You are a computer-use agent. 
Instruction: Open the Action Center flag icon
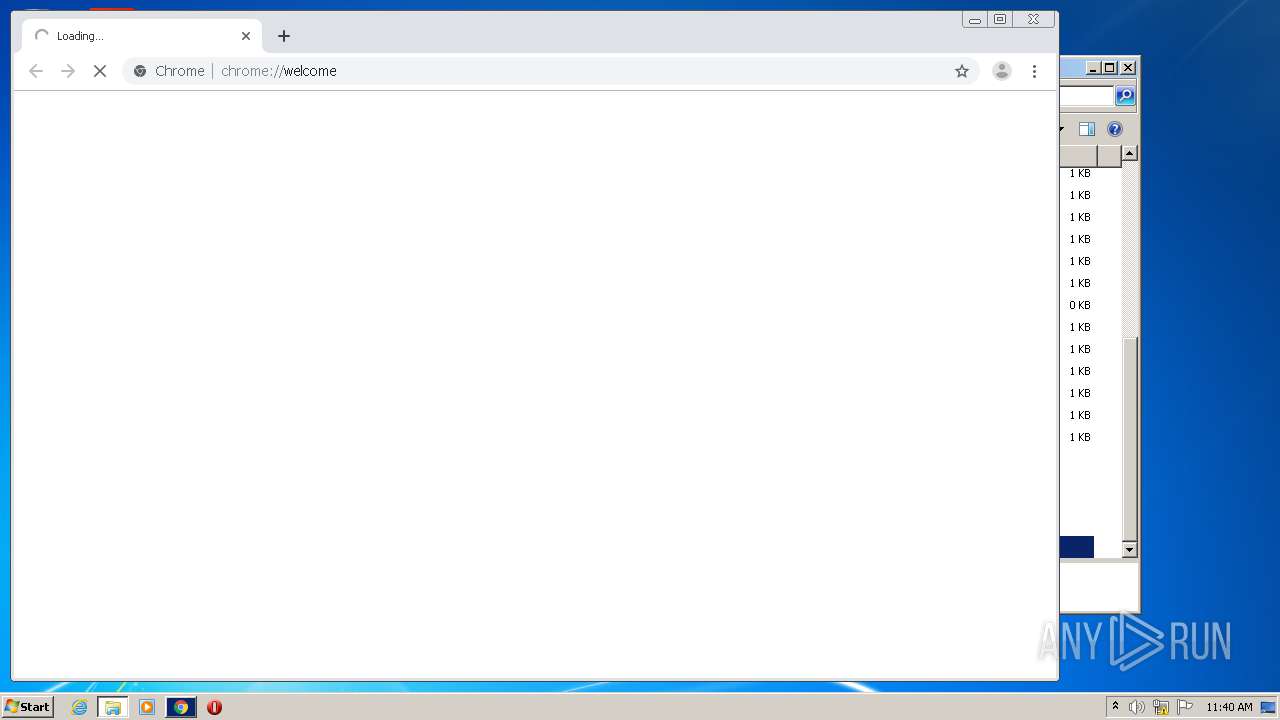(1185, 707)
